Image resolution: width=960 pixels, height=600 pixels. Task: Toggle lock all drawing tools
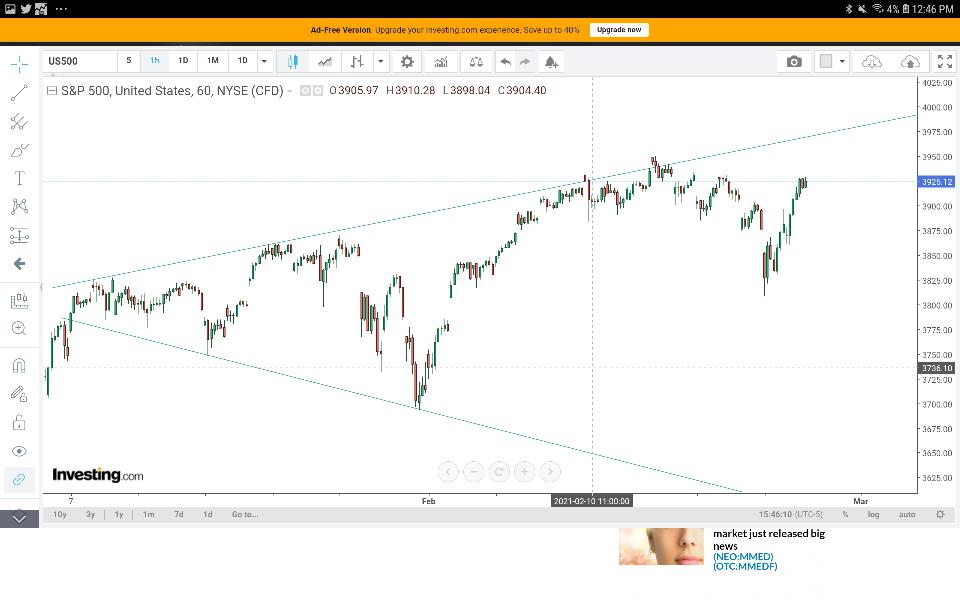[x=19, y=422]
